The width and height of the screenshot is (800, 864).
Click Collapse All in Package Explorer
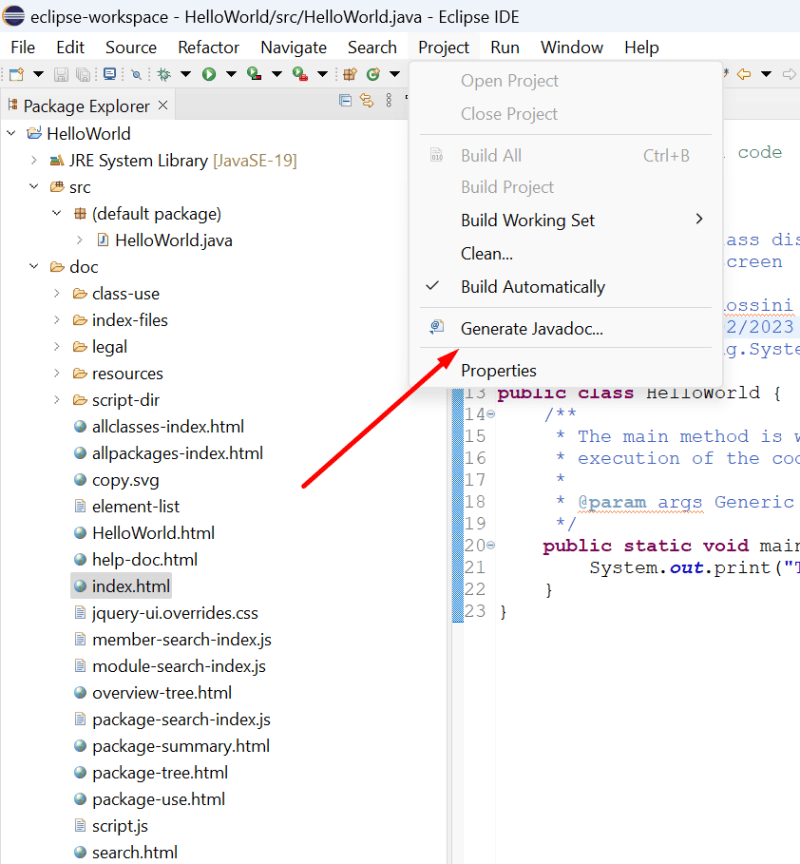coord(345,100)
